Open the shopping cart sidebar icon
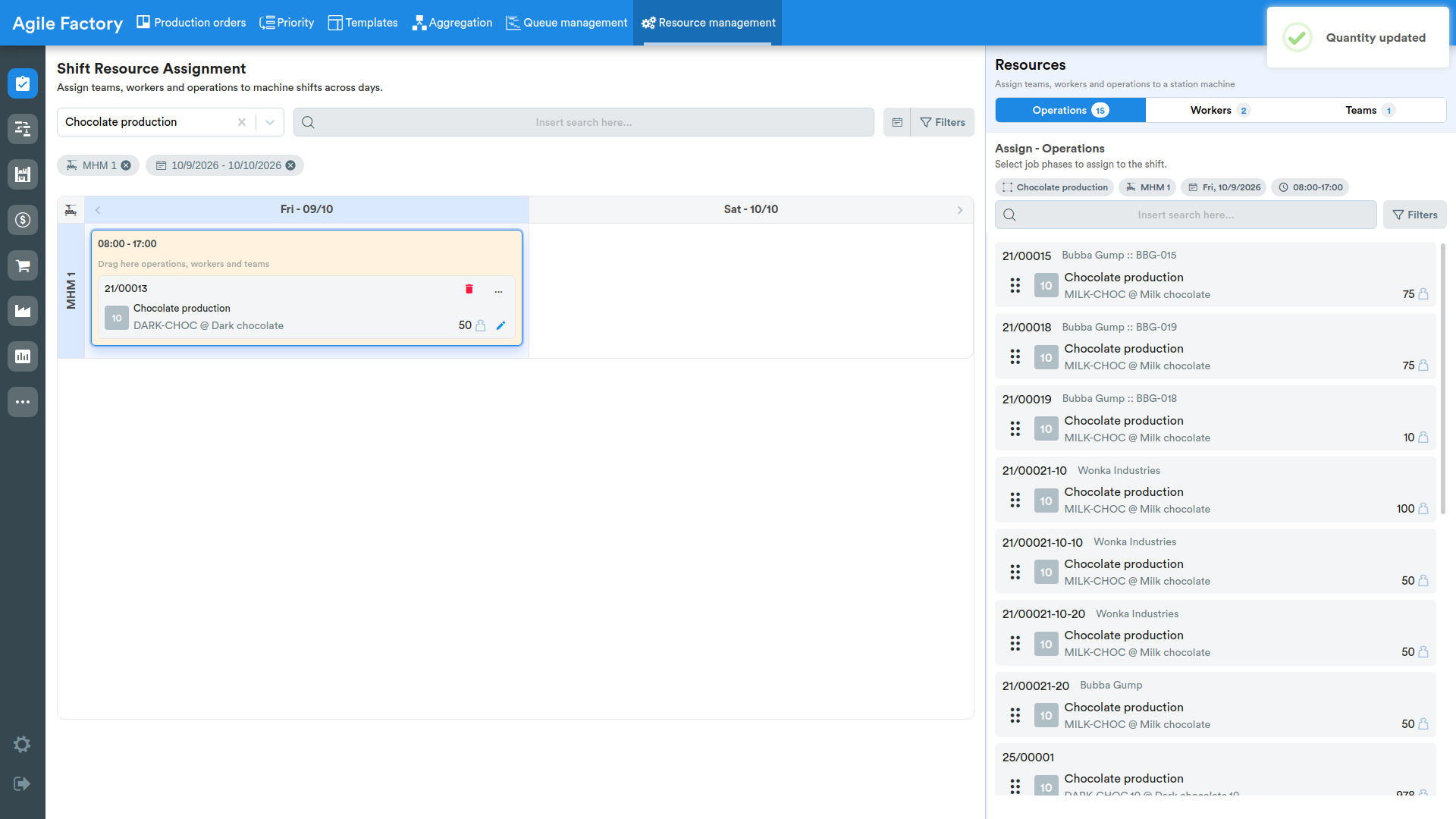This screenshot has width=1456, height=819. [23, 265]
